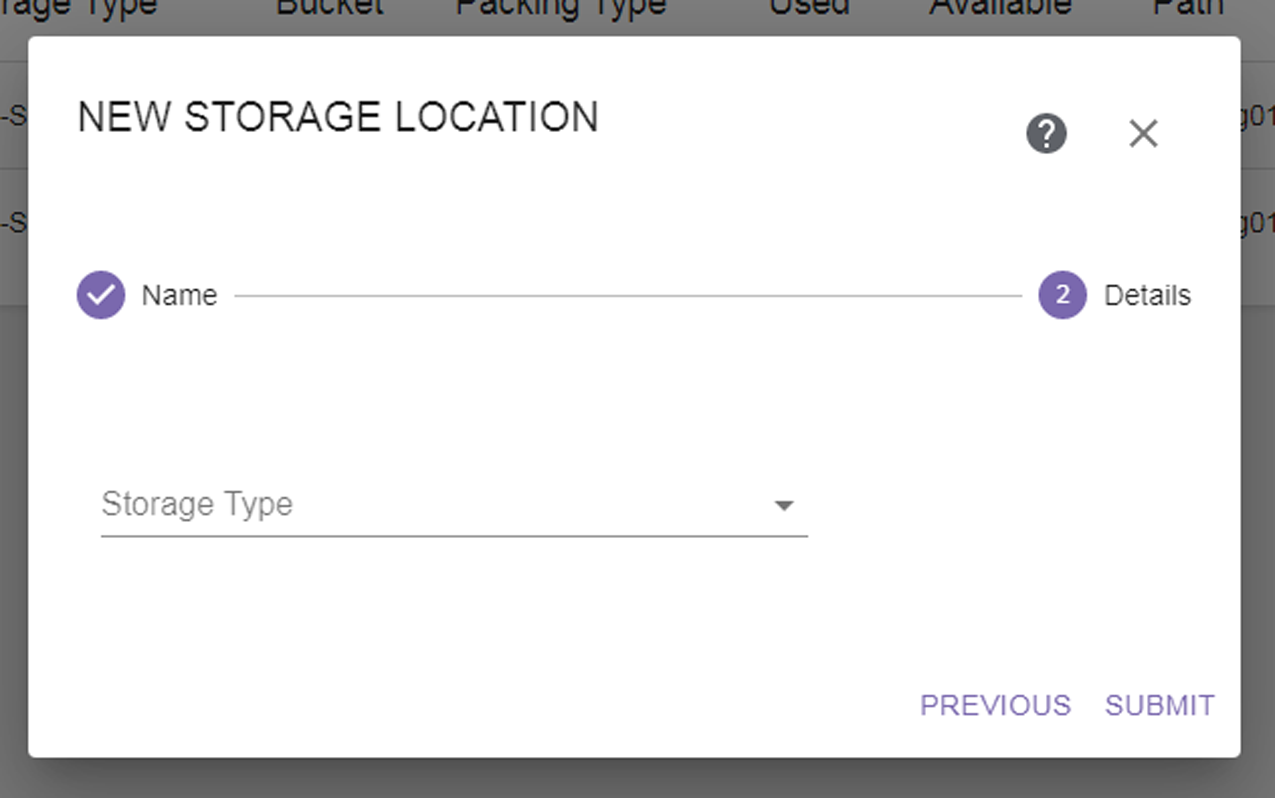Go back using the PREVIOUS button
Image resolution: width=1275 pixels, height=798 pixels.
[995, 705]
